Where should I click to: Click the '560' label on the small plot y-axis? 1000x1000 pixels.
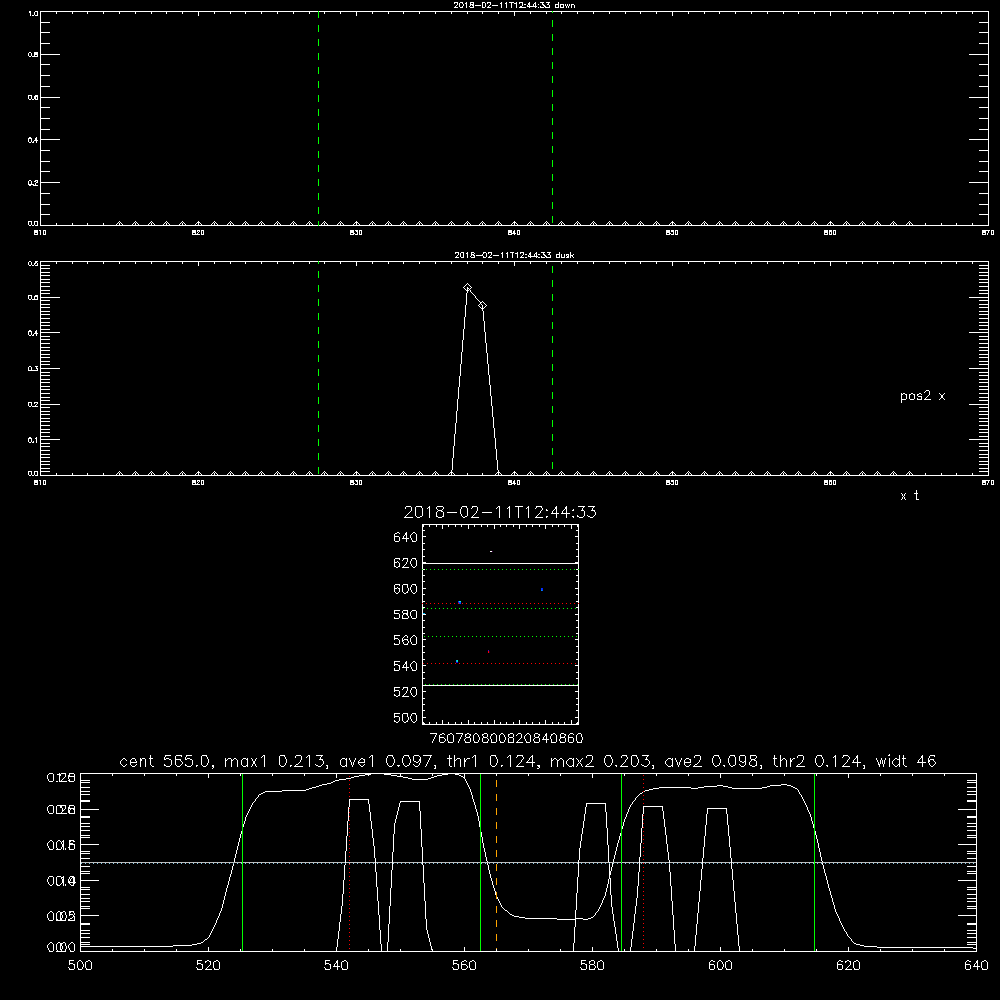406,641
